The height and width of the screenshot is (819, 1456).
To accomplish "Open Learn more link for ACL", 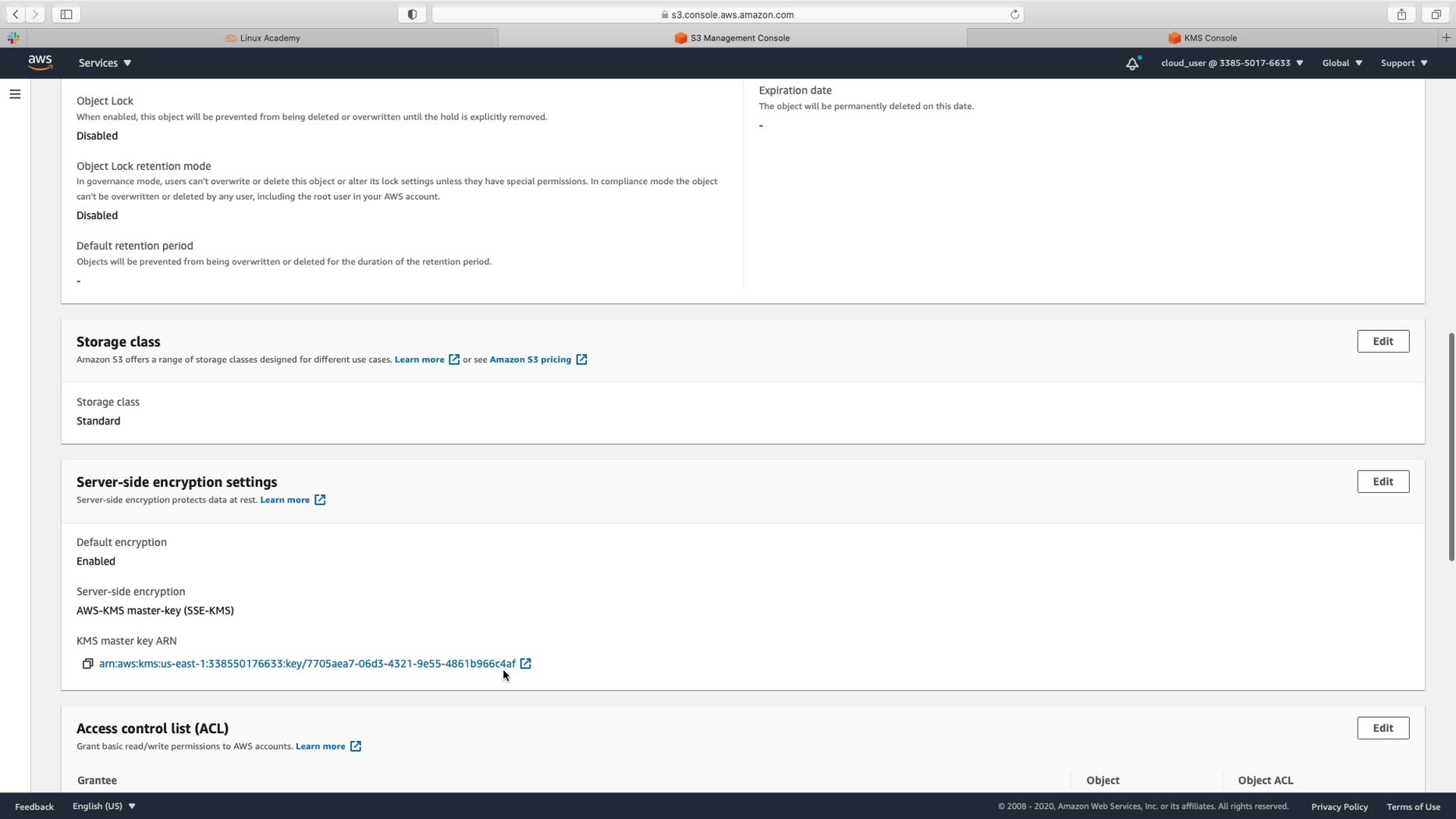I will [328, 746].
